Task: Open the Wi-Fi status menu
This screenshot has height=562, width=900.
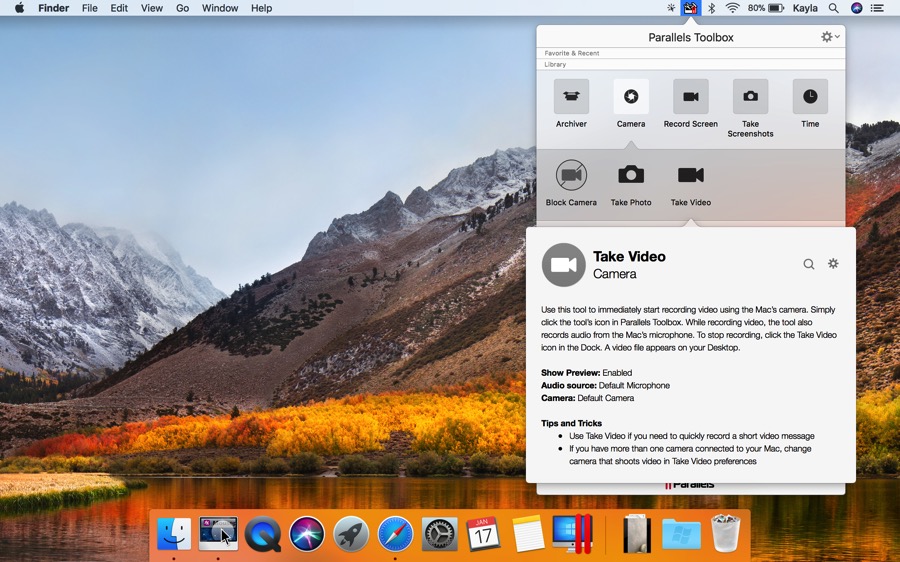Action: [733, 8]
